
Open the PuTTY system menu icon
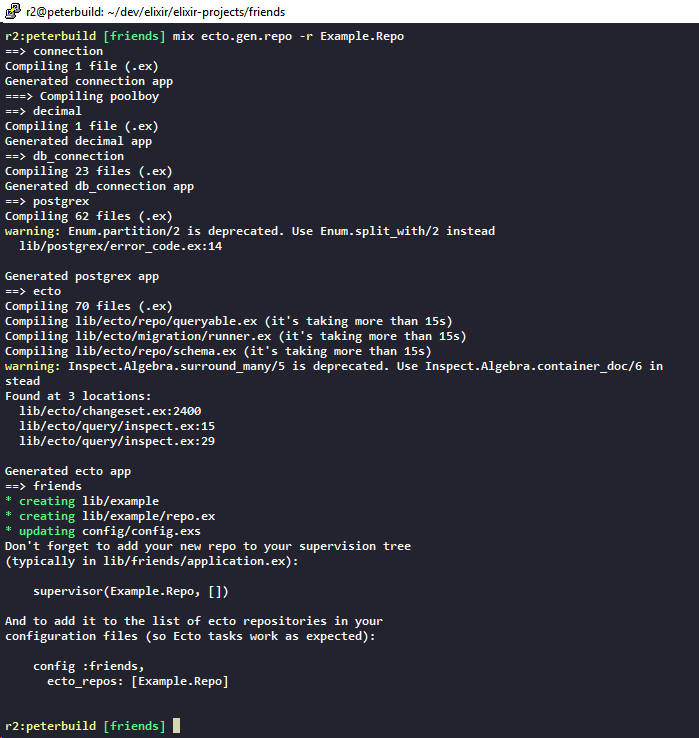[13, 11]
